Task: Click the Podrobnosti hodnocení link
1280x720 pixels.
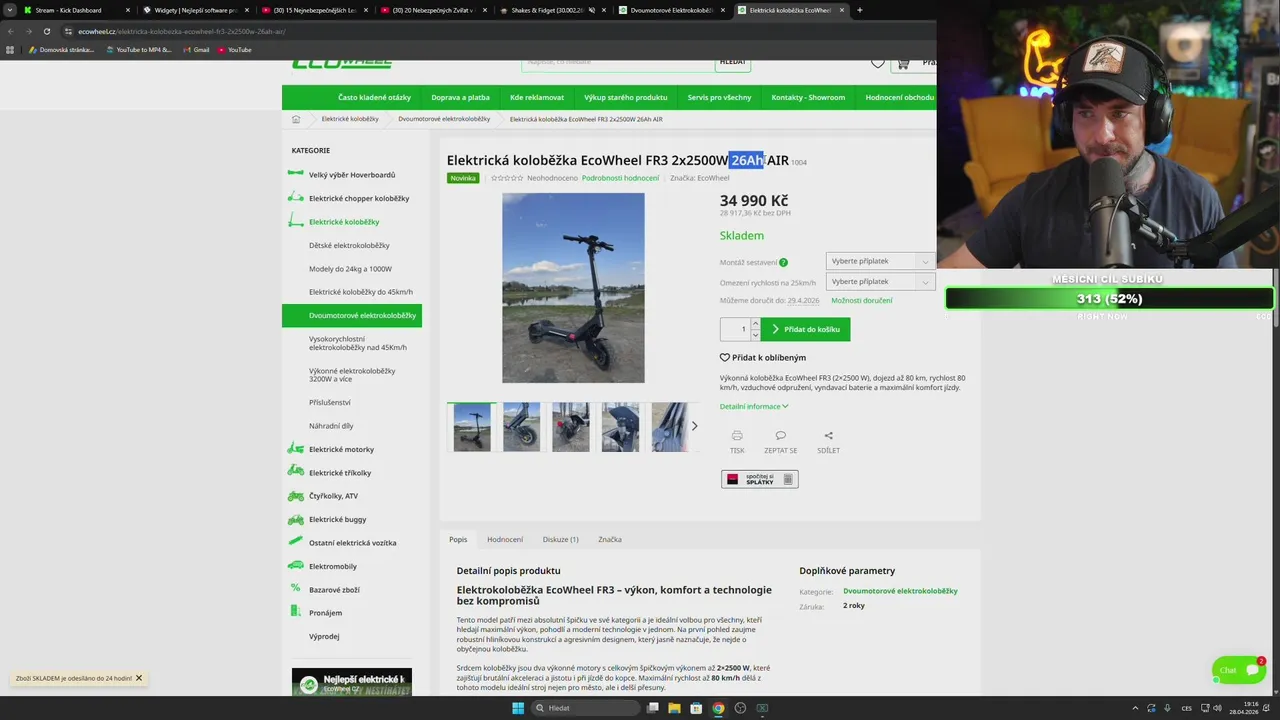Action: [620, 178]
